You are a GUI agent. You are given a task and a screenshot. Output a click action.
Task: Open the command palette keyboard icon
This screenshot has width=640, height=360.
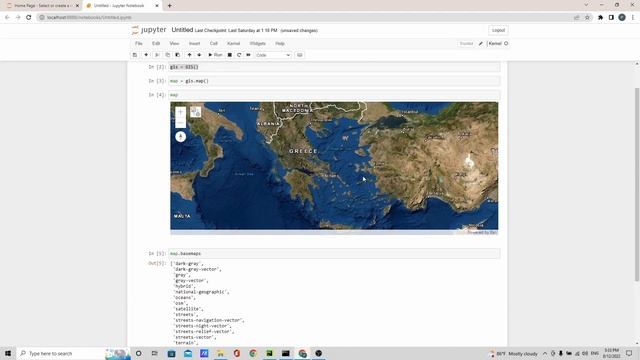pyautogui.click(x=300, y=55)
